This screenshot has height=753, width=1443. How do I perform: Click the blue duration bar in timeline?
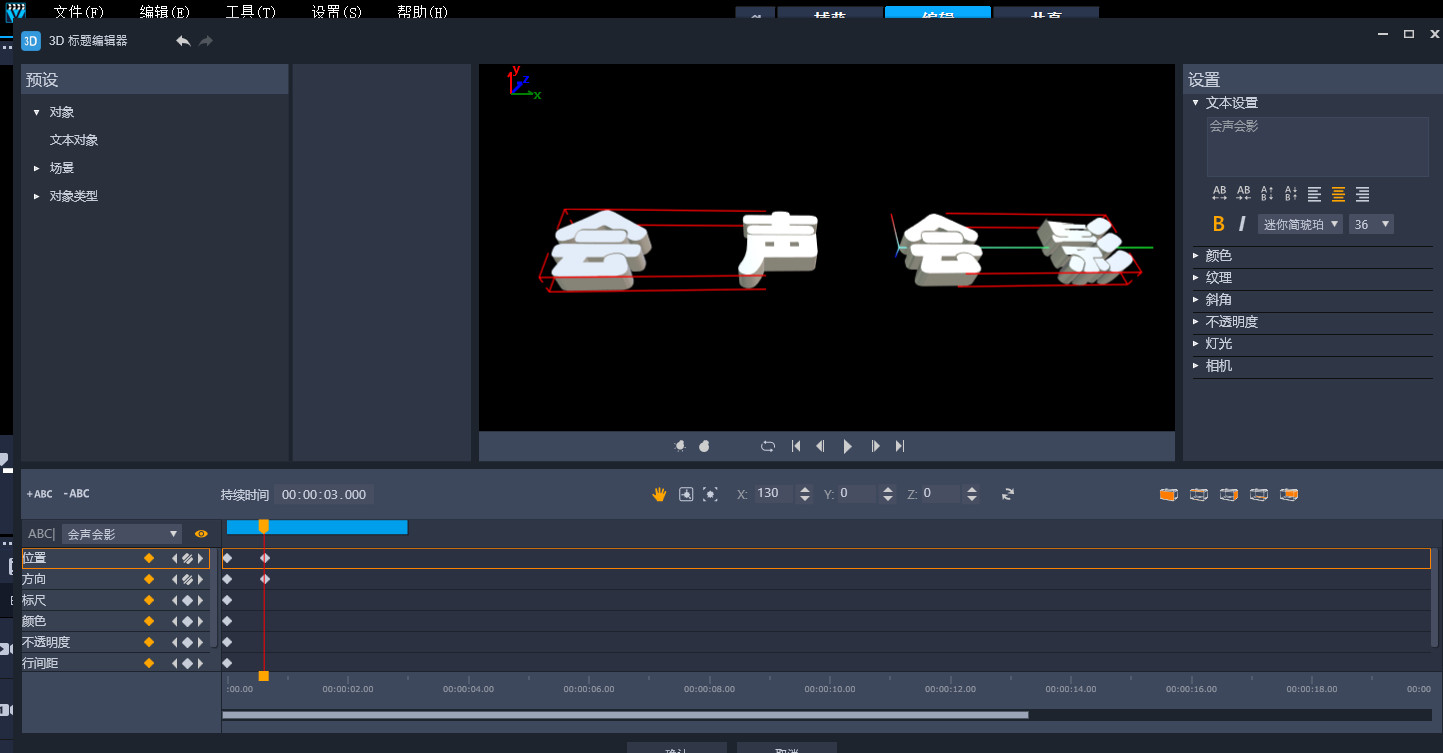pyautogui.click(x=317, y=527)
